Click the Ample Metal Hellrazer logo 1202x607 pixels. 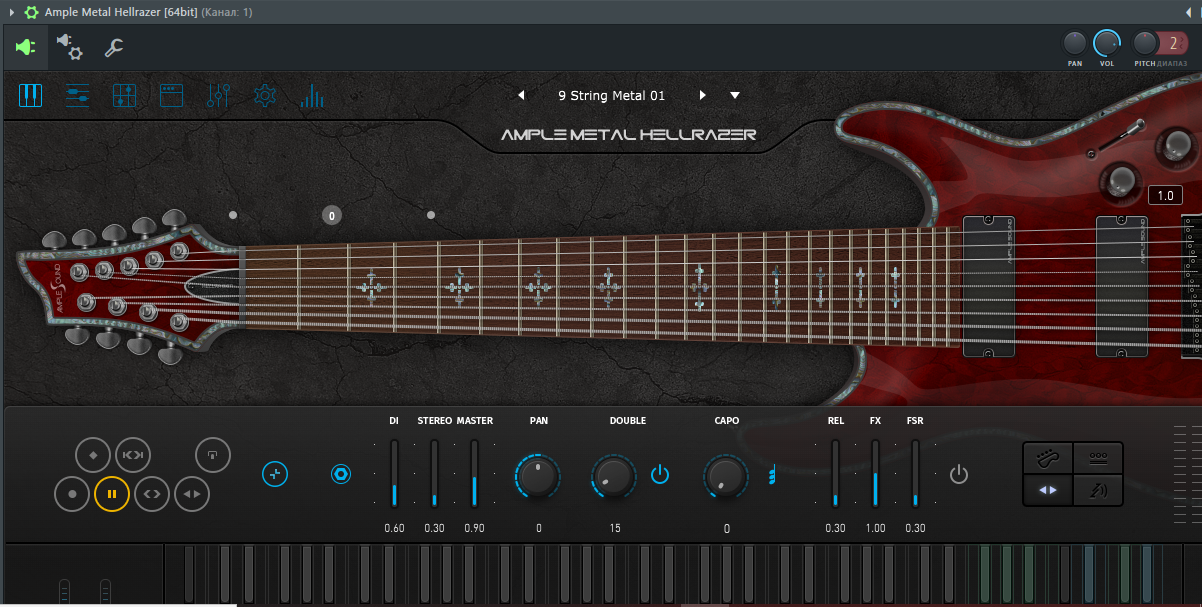[628, 134]
